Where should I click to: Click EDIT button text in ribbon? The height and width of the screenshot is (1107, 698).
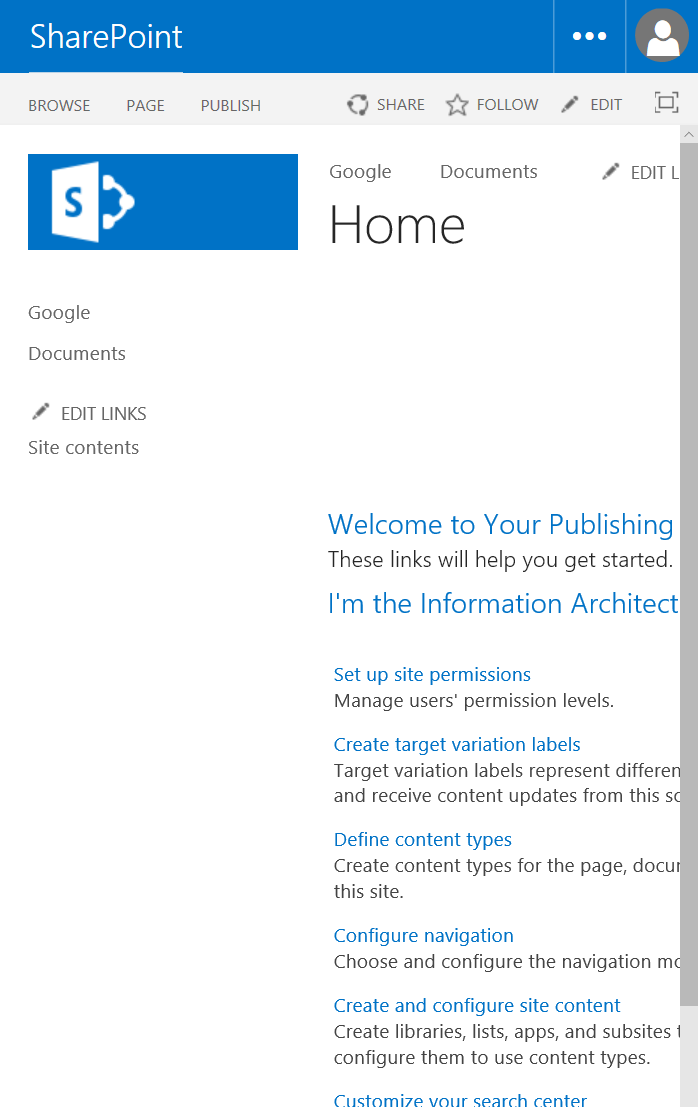(606, 104)
